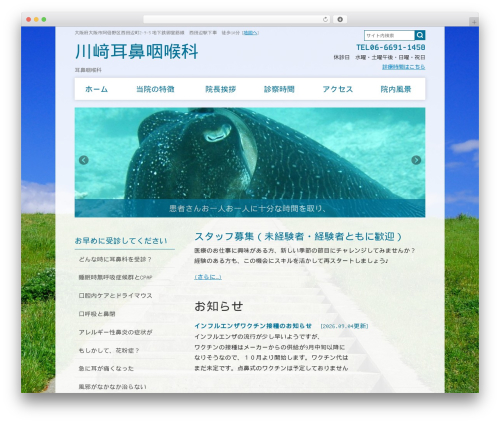Focus the サイト内検索 search field

(x=389, y=35)
